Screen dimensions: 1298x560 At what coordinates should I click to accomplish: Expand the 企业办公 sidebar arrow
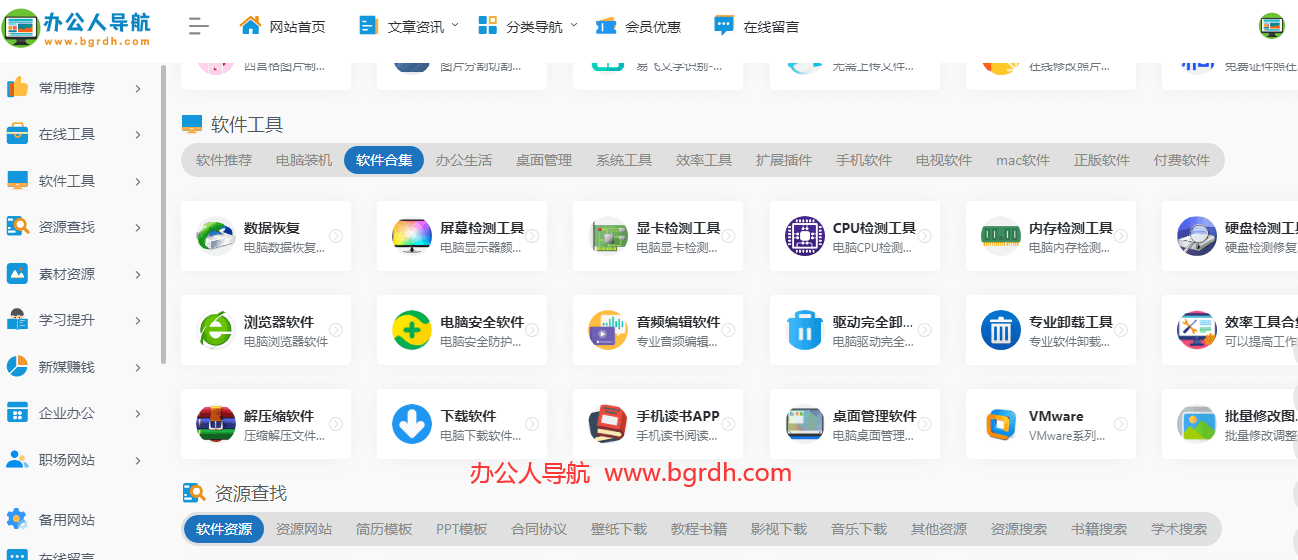click(138, 413)
